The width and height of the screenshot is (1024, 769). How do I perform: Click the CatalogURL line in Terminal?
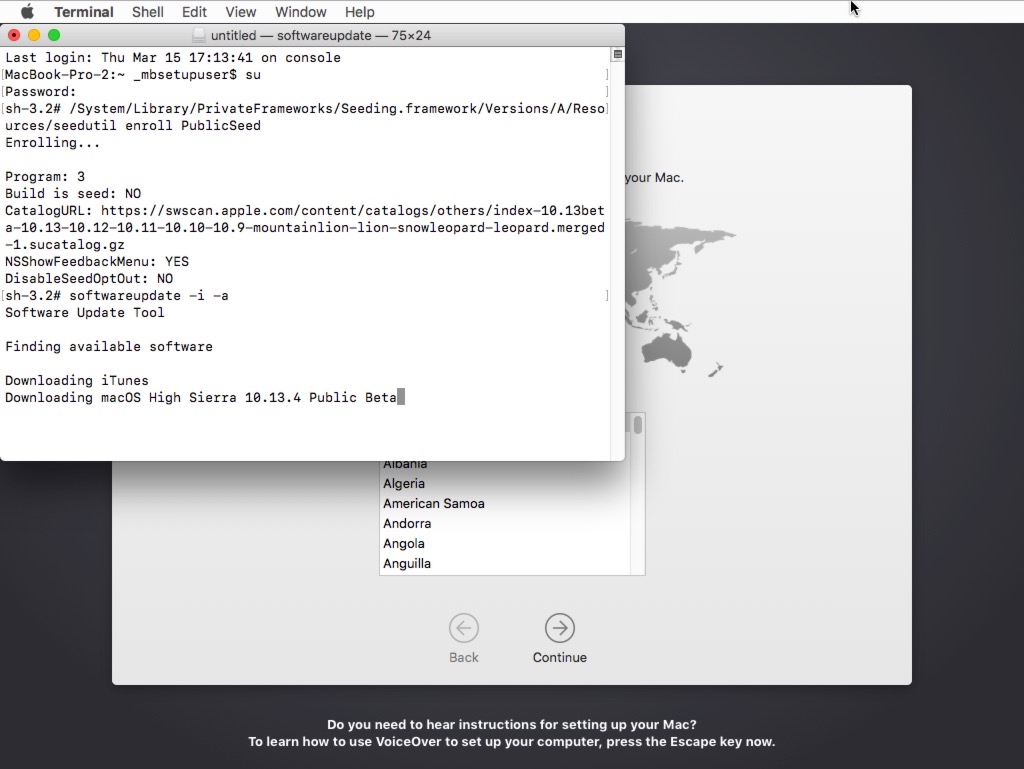point(304,228)
